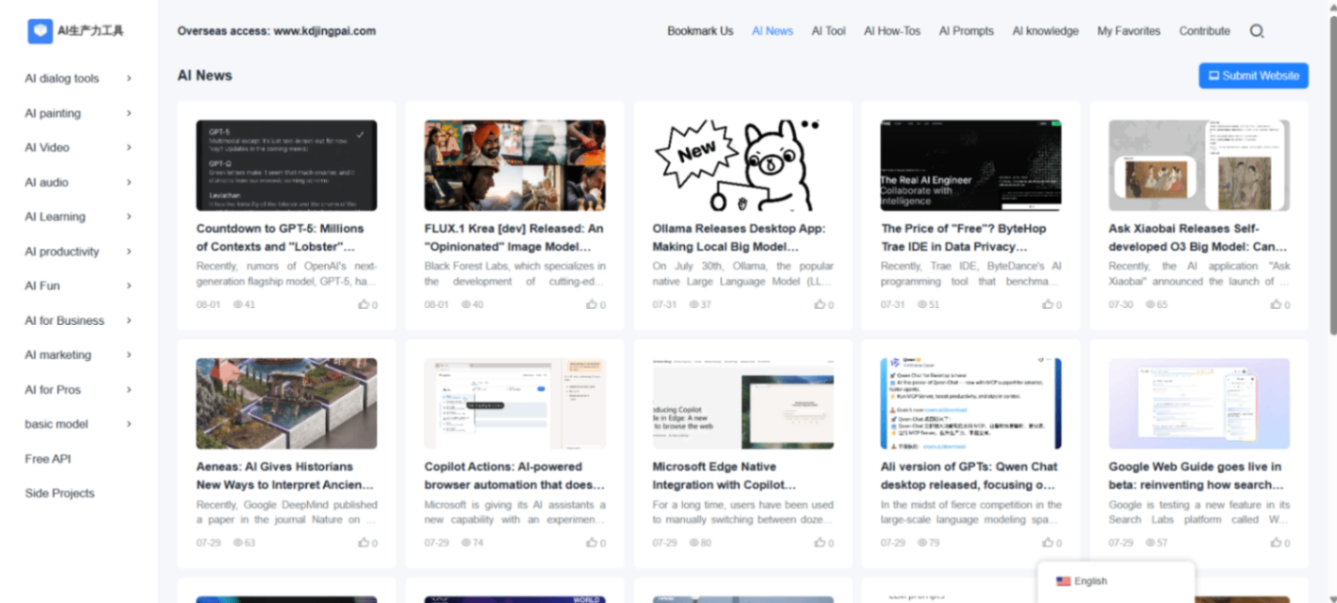Open AI knowledge navigation item
The height and width of the screenshot is (603, 1337).
coord(1045,31)
